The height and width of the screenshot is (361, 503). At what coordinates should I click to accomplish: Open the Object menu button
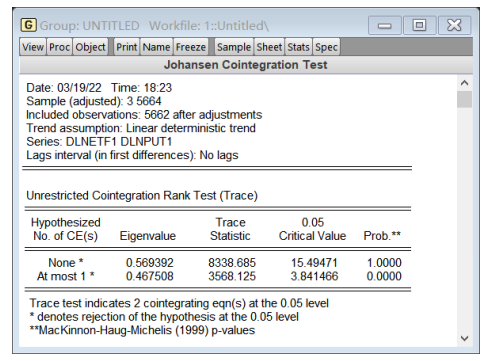click(x=90, y=47)
